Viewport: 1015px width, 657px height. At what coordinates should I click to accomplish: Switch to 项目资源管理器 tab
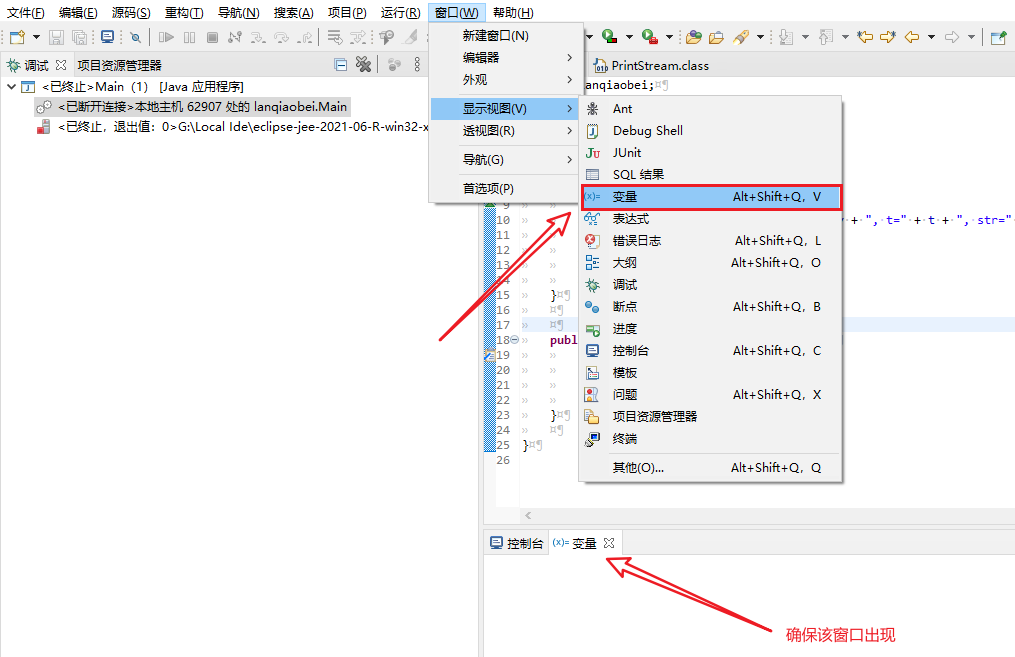pos(119,65)
